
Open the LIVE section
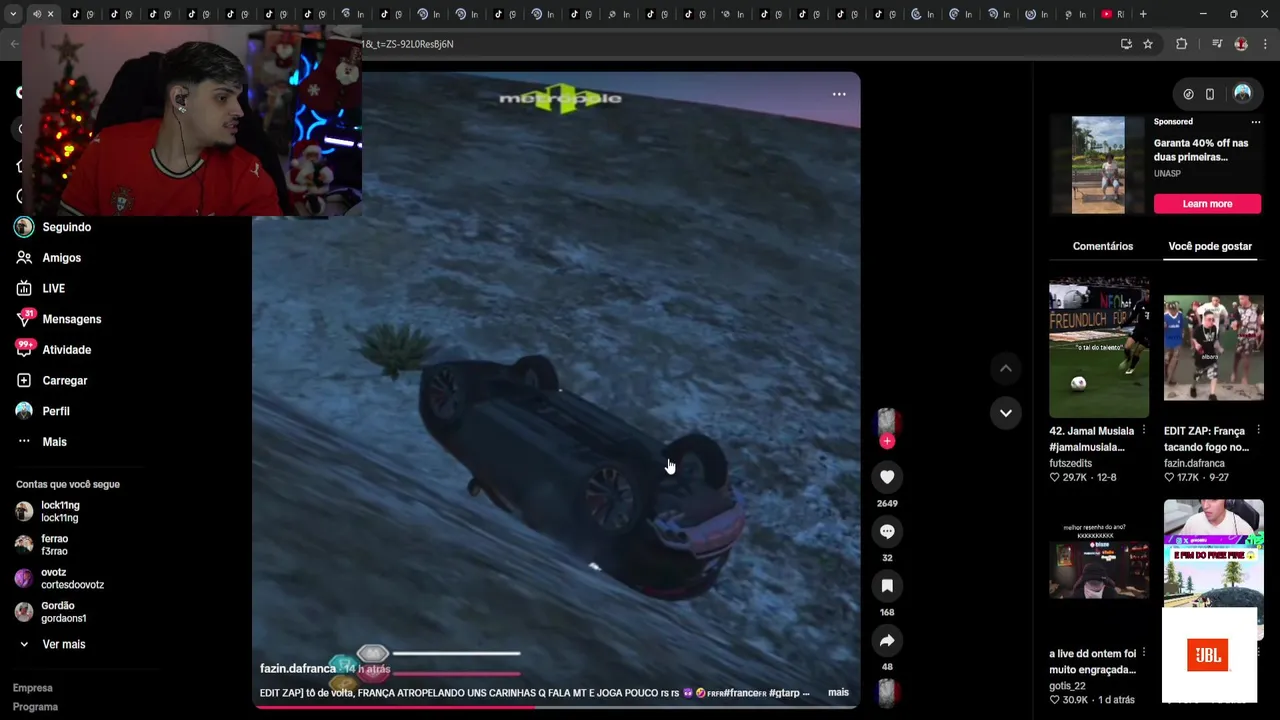pos(41,289)
